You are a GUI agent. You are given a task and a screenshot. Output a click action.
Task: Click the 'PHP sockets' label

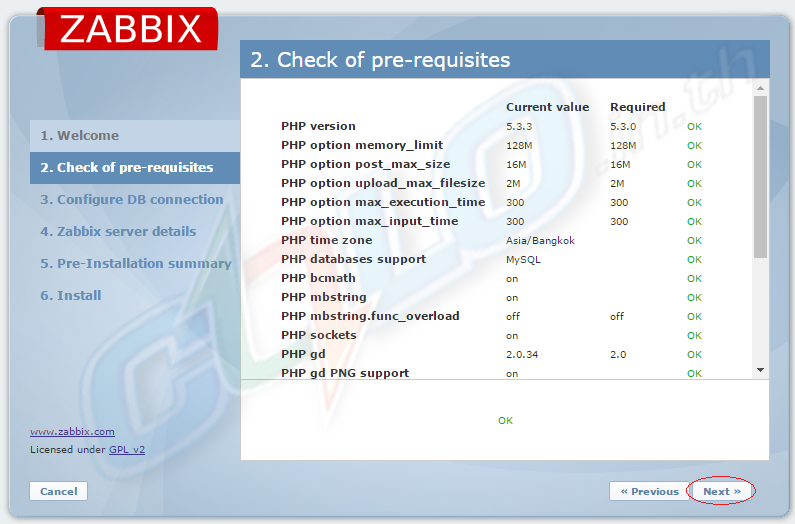[319, 335]
